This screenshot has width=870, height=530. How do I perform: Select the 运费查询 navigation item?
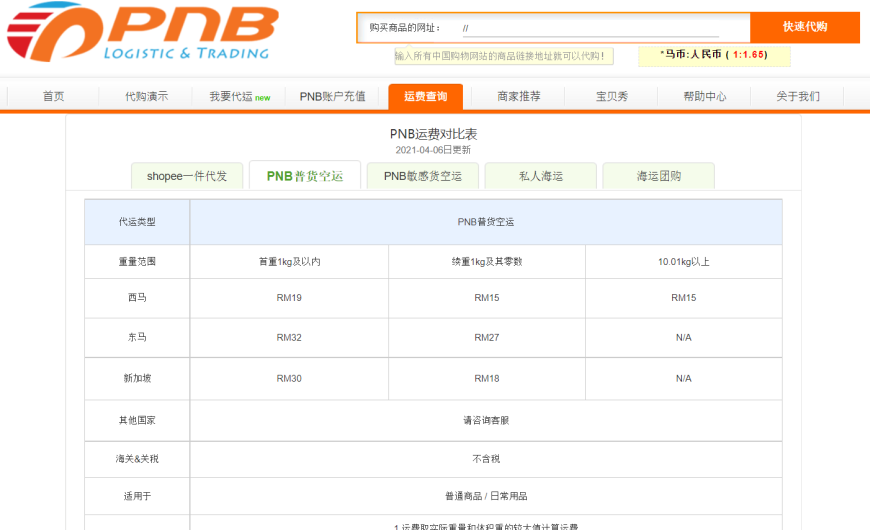pos(426,97)
